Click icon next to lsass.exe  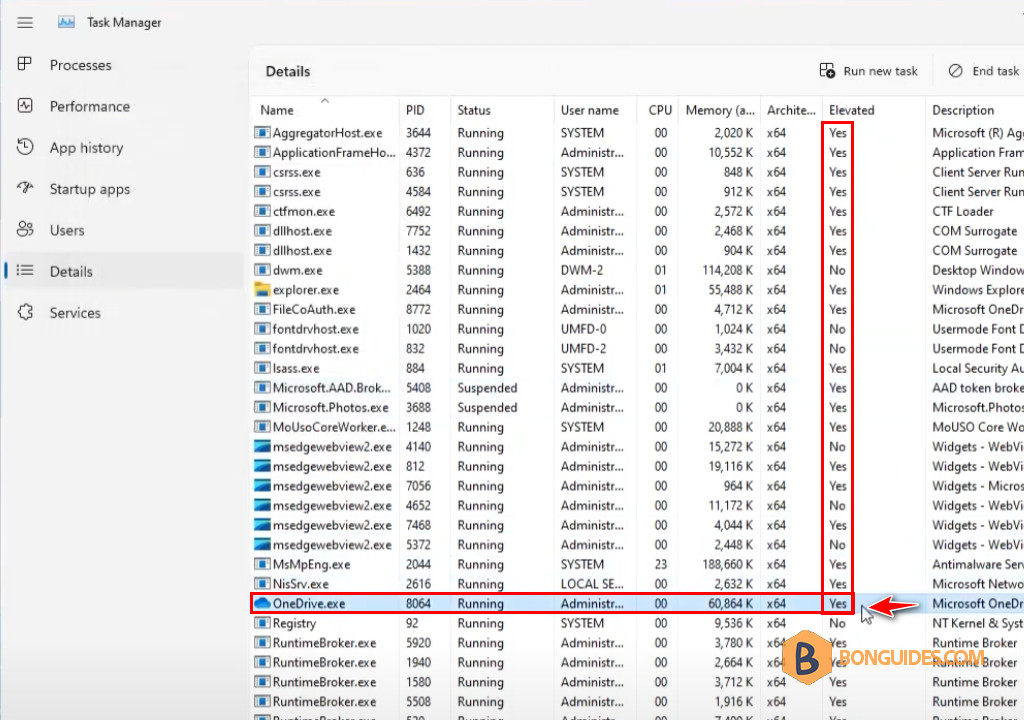point(262,368)
